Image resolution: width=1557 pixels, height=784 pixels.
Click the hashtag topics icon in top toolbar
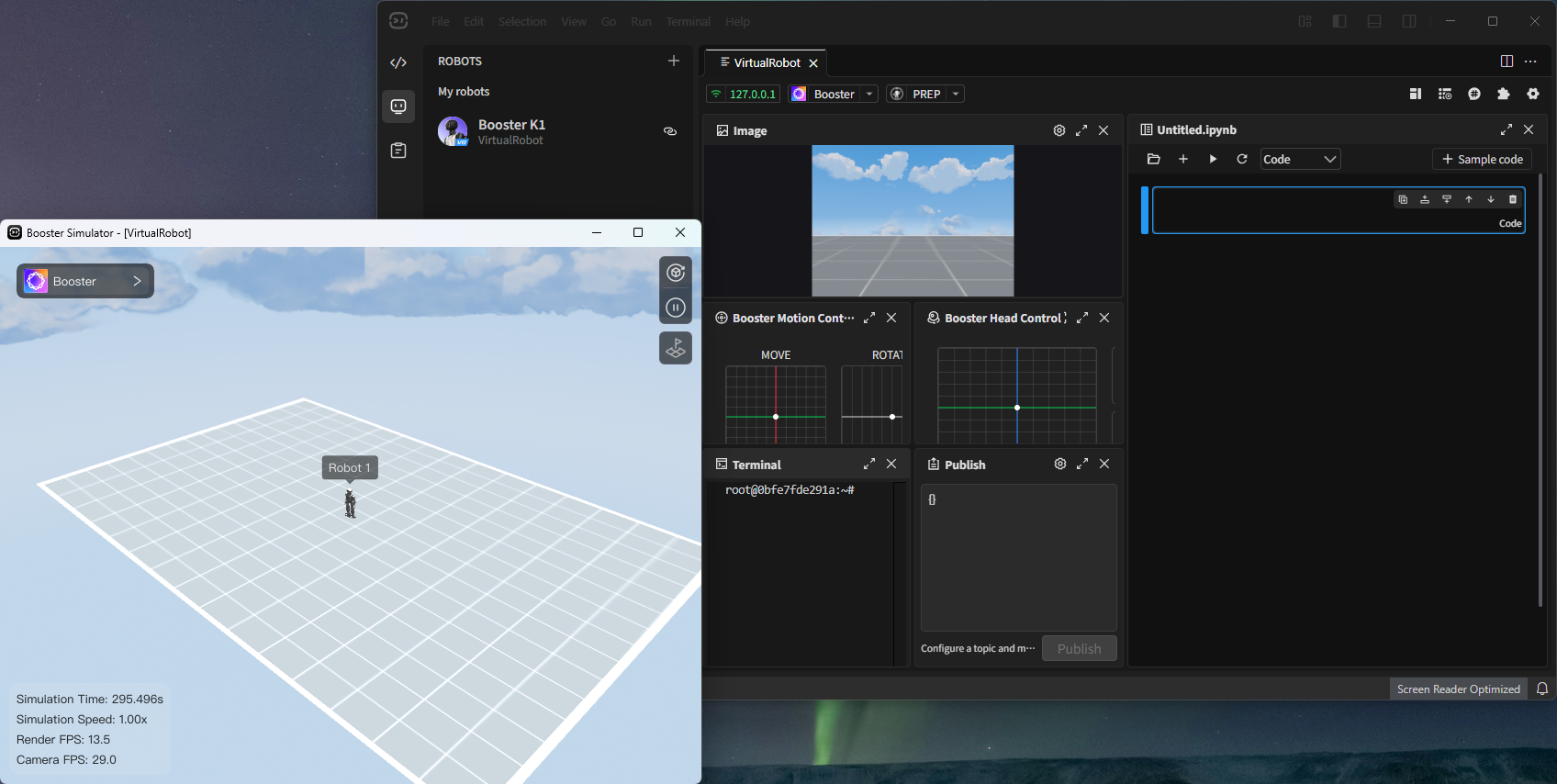tap(1474, 94)
